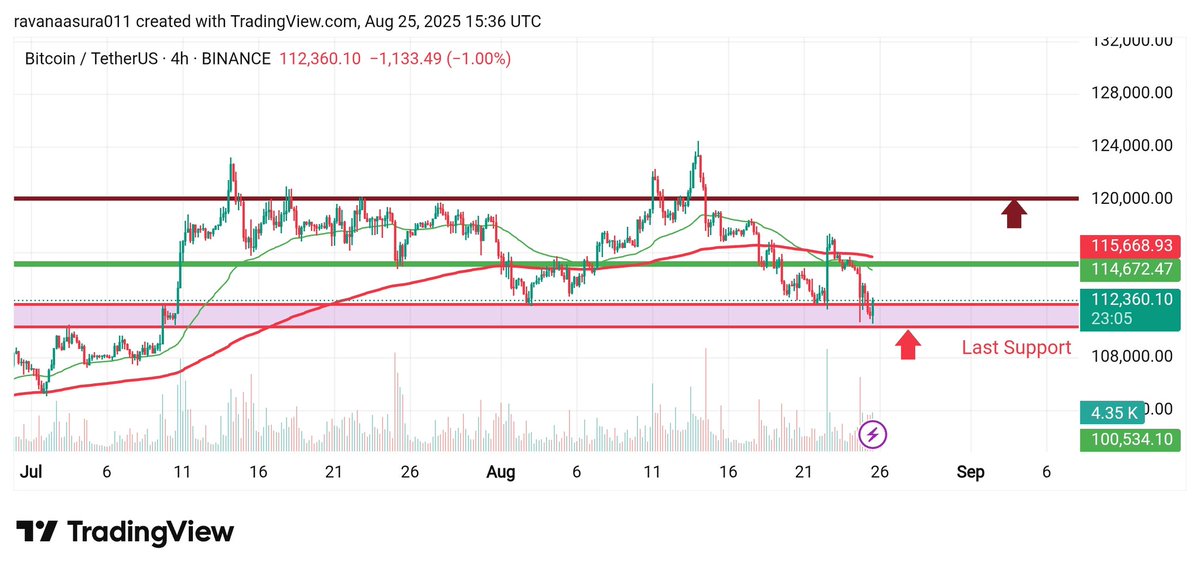Viewport: 1200px width, 573px height.
Task: Click the −1,133.49 (−1.00%) change value
Action: click(x=440, y=59)
